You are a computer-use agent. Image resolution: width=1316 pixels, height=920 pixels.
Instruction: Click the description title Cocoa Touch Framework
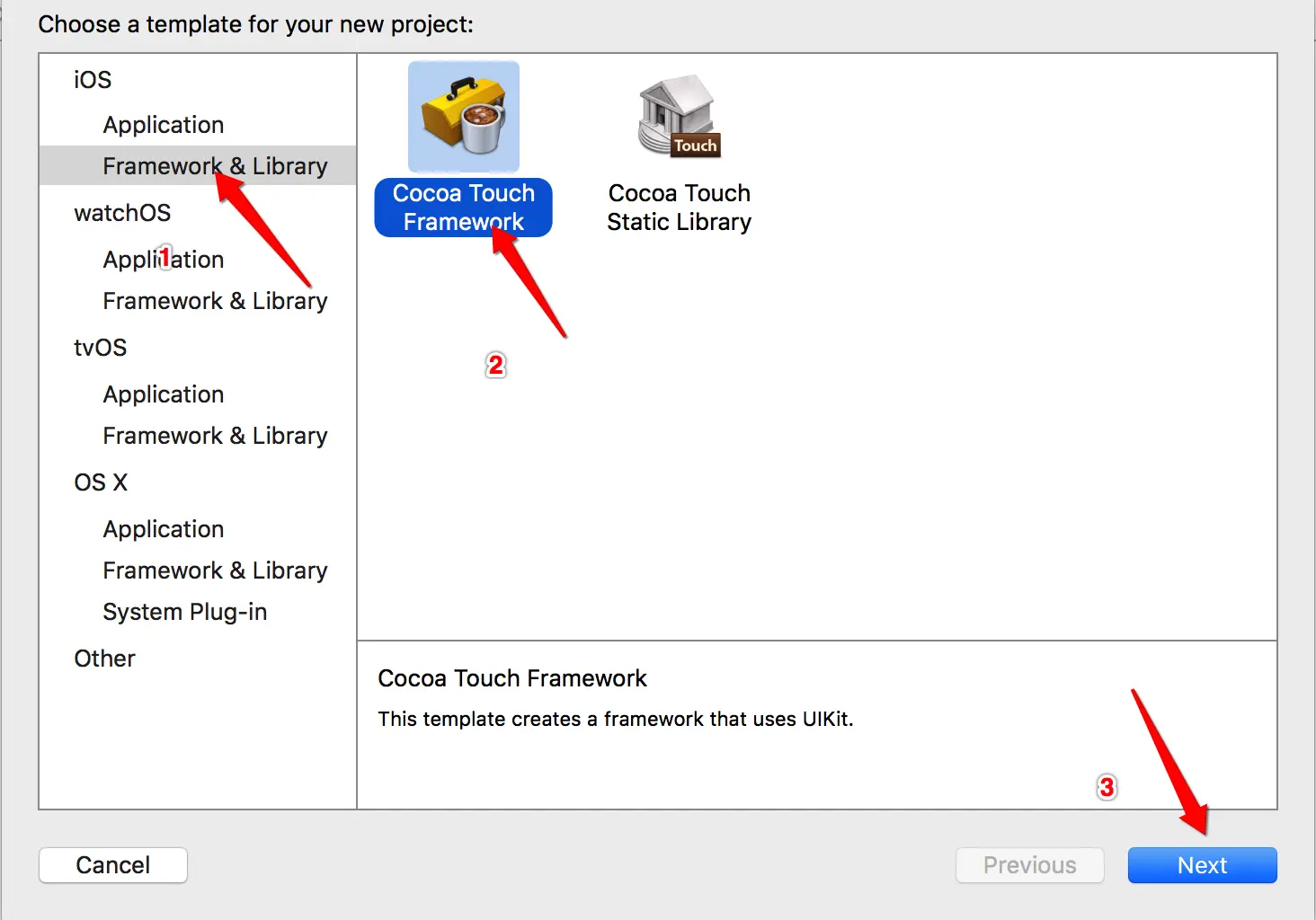point(512,678)
